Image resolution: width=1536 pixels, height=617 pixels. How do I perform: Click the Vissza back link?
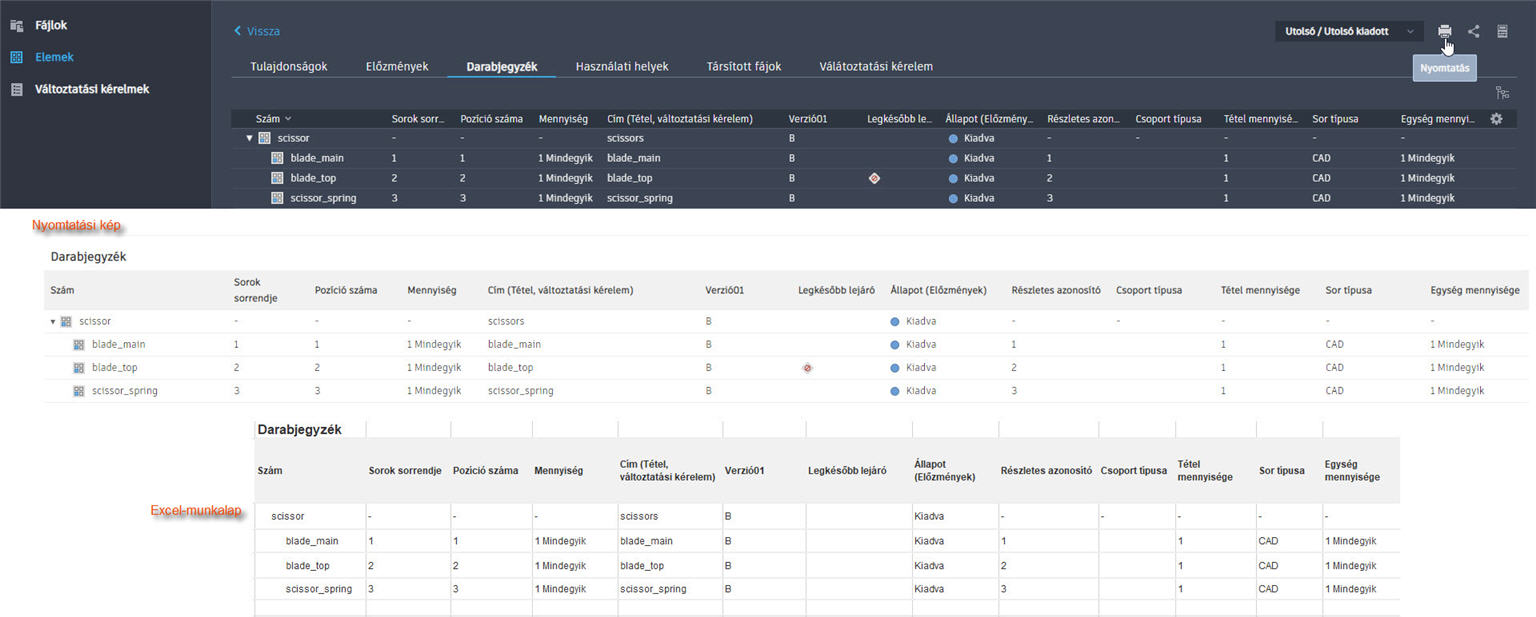[x=257, y=31]
